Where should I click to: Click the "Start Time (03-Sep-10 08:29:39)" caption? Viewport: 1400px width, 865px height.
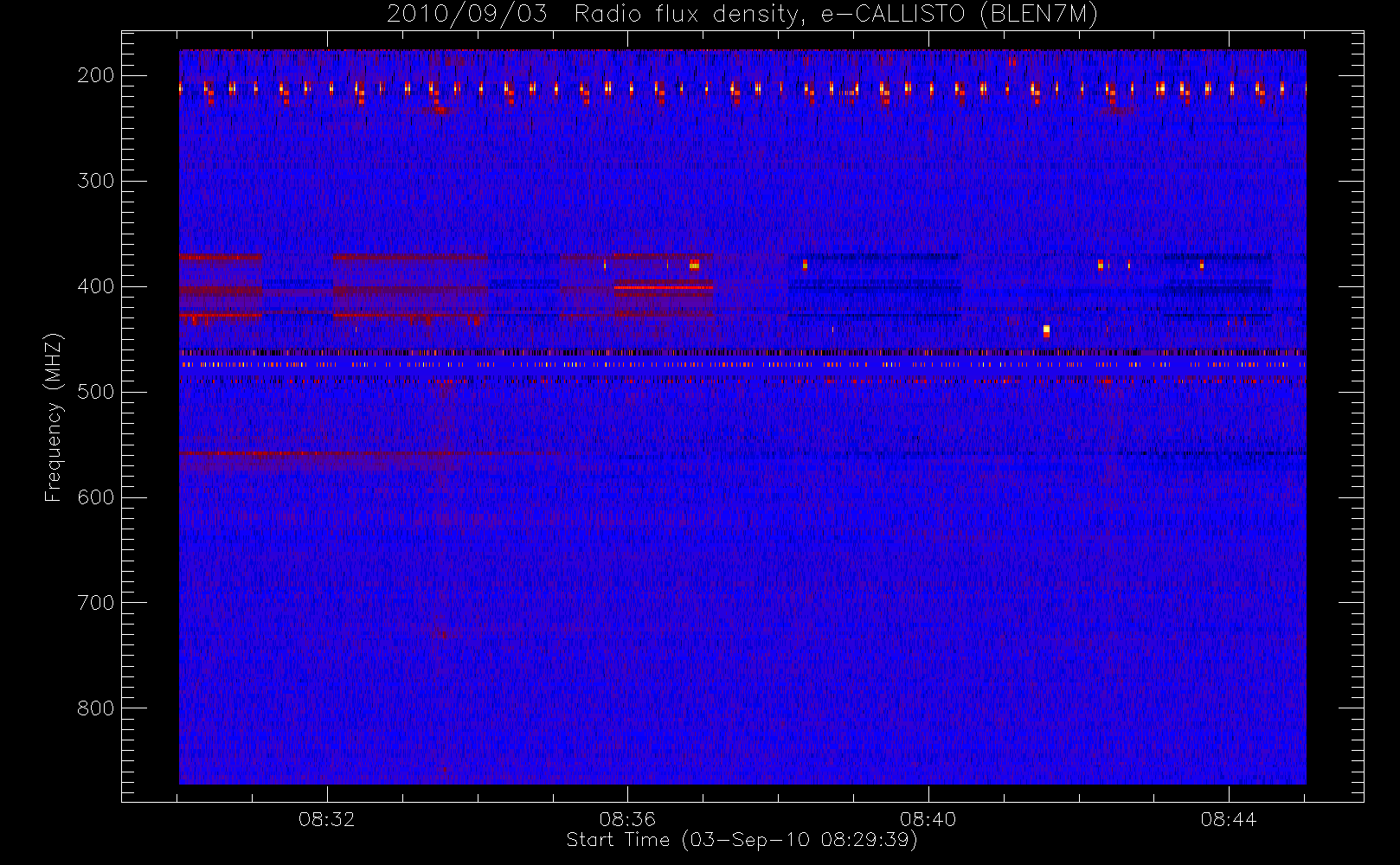coord(742,840)
